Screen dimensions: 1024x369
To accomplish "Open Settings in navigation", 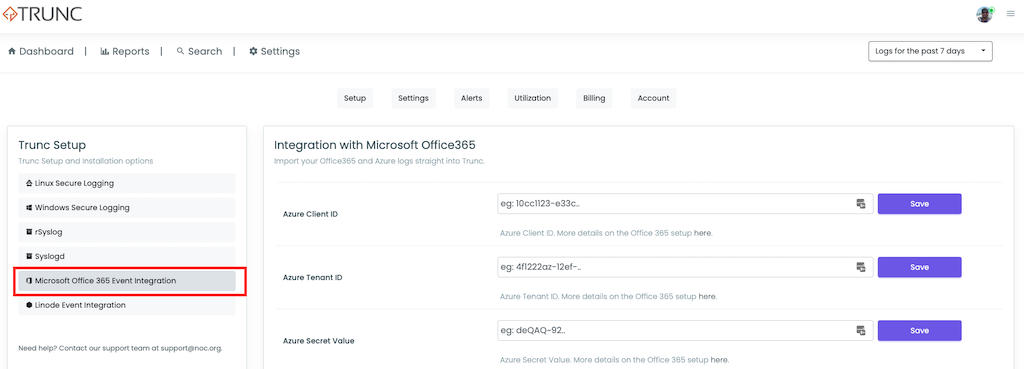I will pyautogui.click(x=274, y=52).
